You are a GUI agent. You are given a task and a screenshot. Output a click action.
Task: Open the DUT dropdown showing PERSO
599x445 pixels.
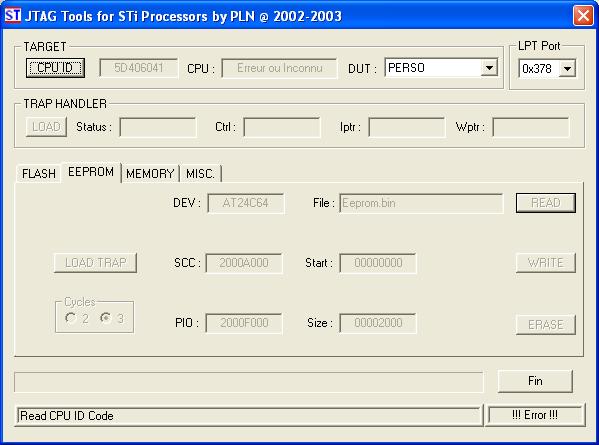point(489,68)
